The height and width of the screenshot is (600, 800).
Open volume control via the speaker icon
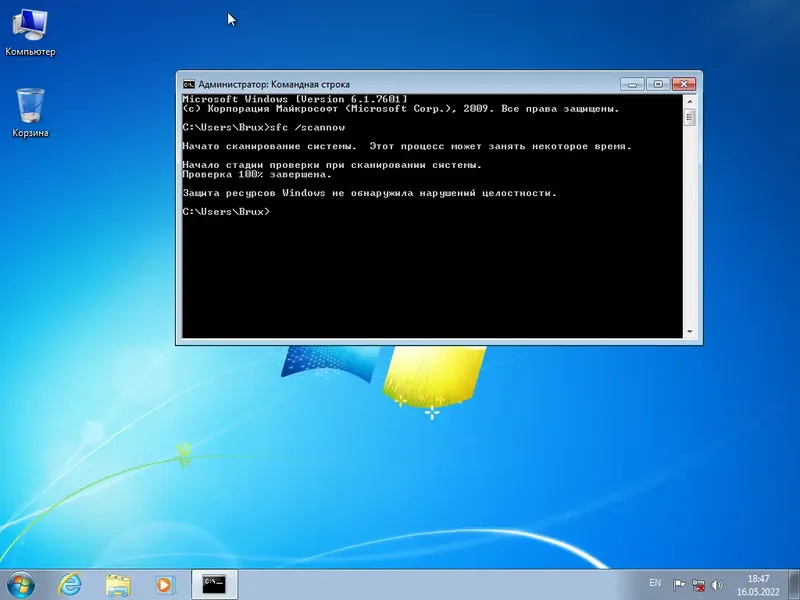pos(716,583)
